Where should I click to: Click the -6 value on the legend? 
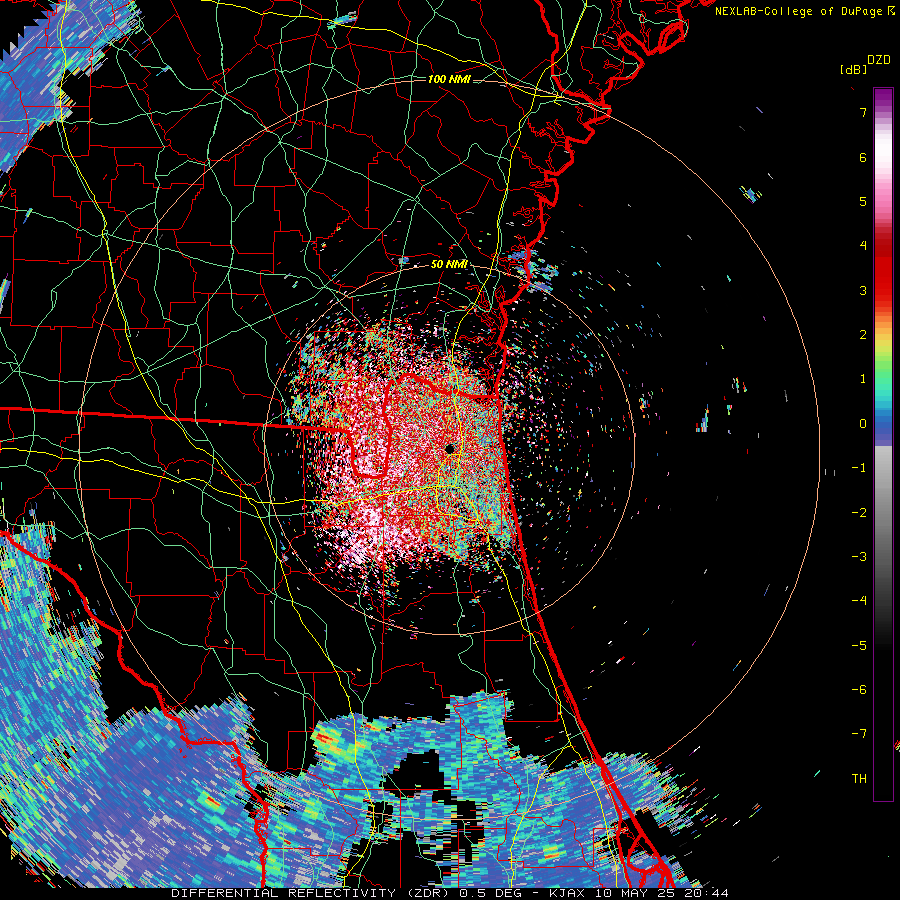coord(859,690)
